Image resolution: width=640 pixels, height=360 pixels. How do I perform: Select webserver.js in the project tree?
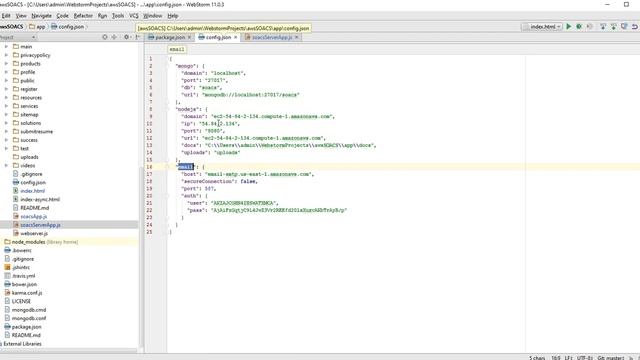(34, 233)
